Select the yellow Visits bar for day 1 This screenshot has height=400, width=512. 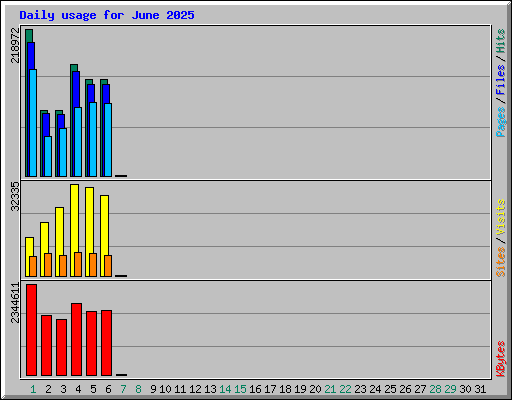click(29, 247)
